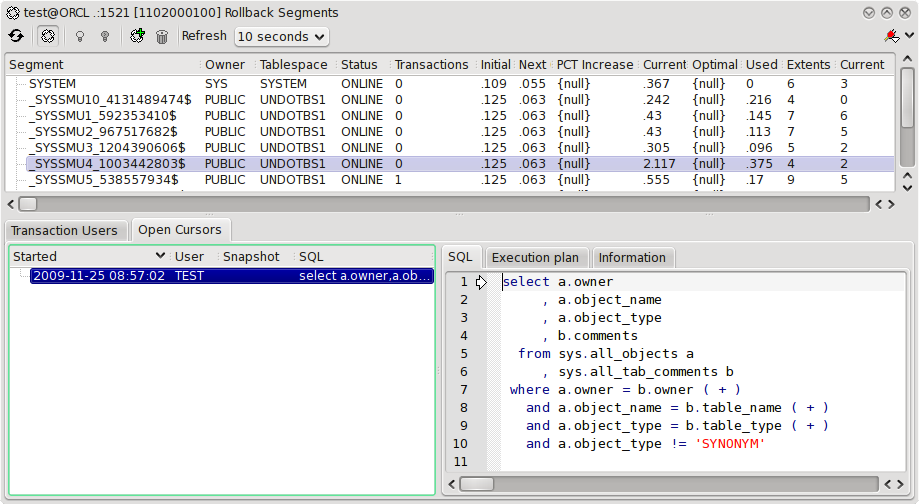Click the update segment list refresh icon
The image size is (919, 504).
coord(16,36)
